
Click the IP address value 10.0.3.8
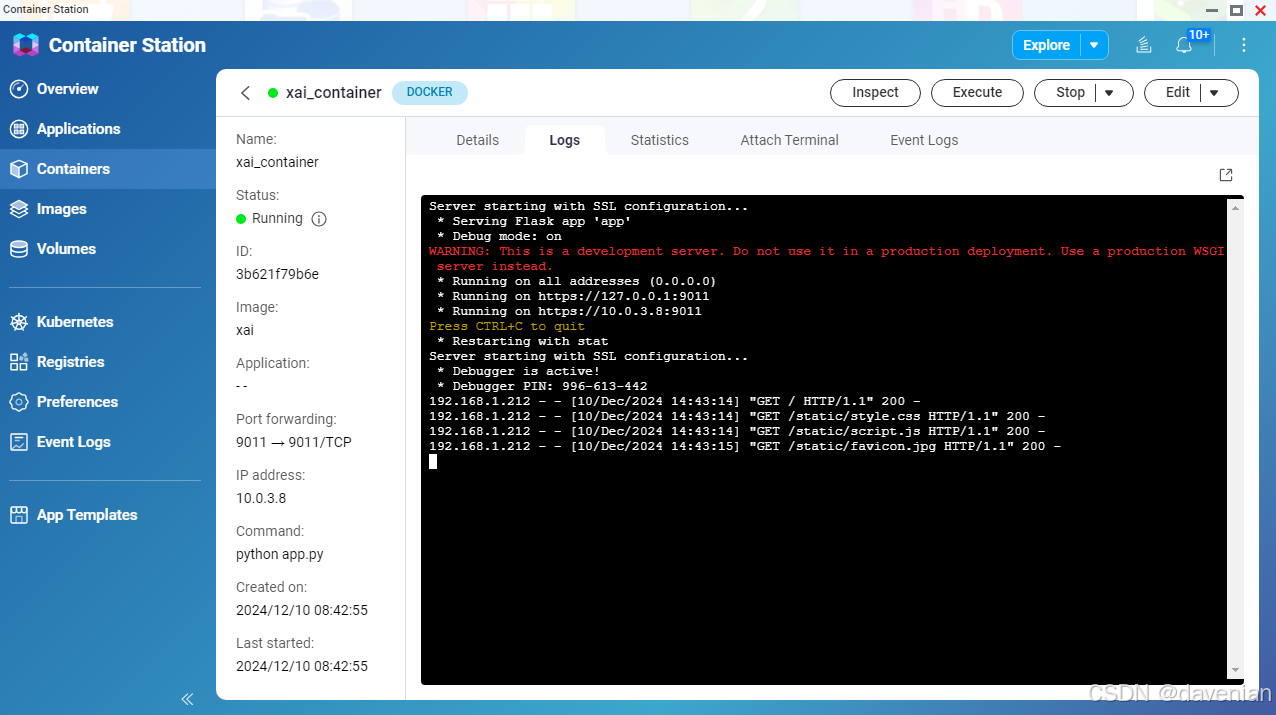(261, 498)
